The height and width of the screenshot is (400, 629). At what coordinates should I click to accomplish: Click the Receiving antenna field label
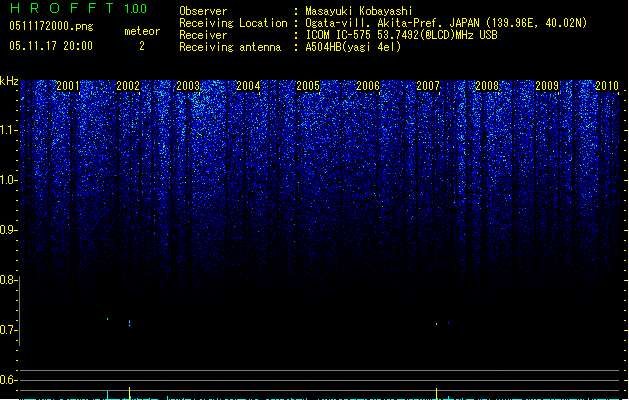click(230, 47)
